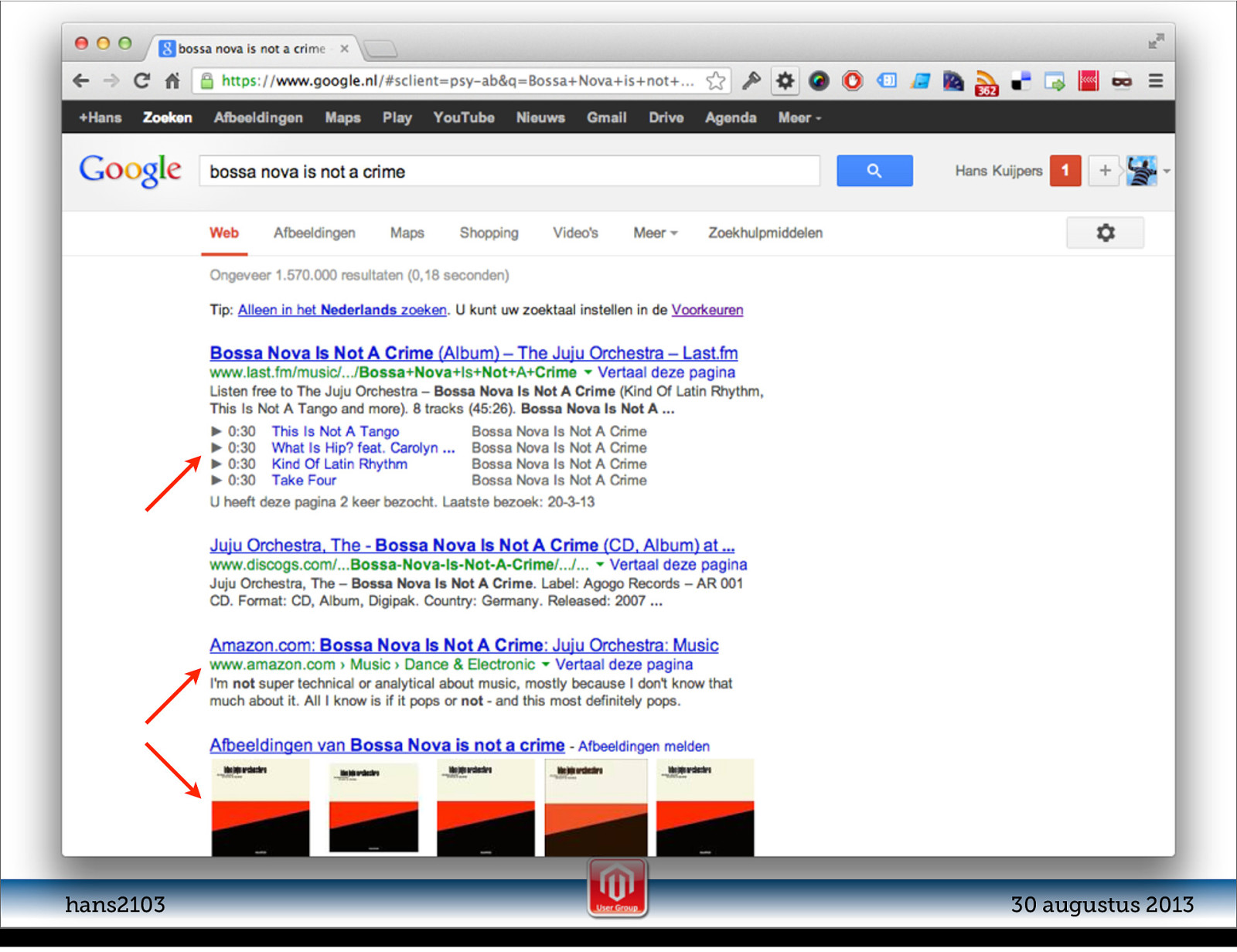Screen dimensions: 1237x952
Task: Open Nieuws in the black Google bar
Action: click(x=540, y=117)
